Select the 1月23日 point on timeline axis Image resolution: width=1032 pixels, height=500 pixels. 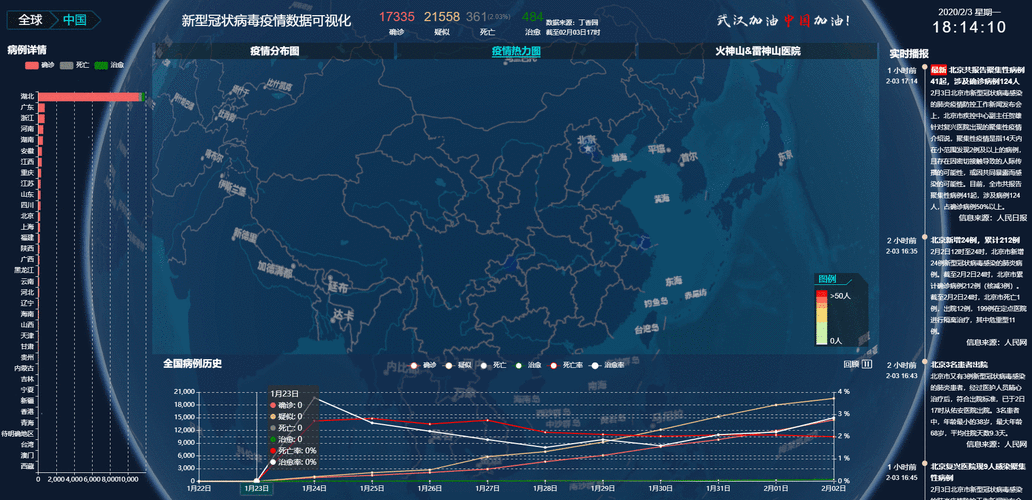point(257,488)
